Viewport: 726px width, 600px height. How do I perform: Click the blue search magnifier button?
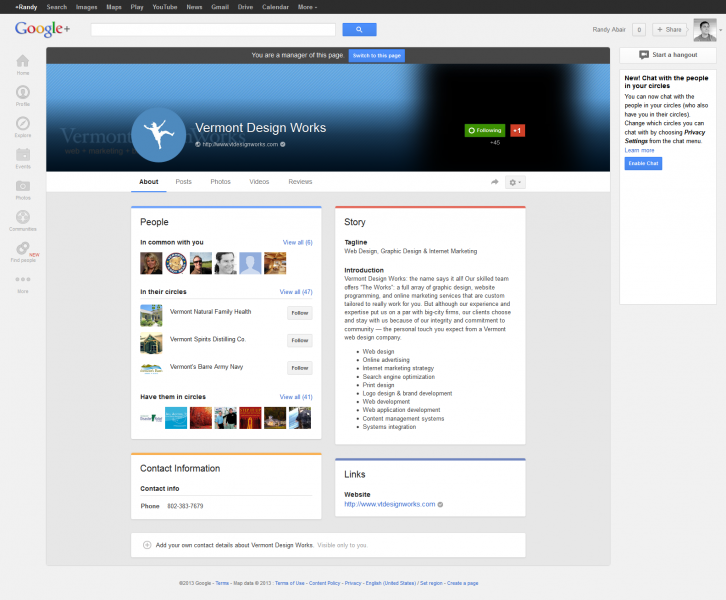359,30
